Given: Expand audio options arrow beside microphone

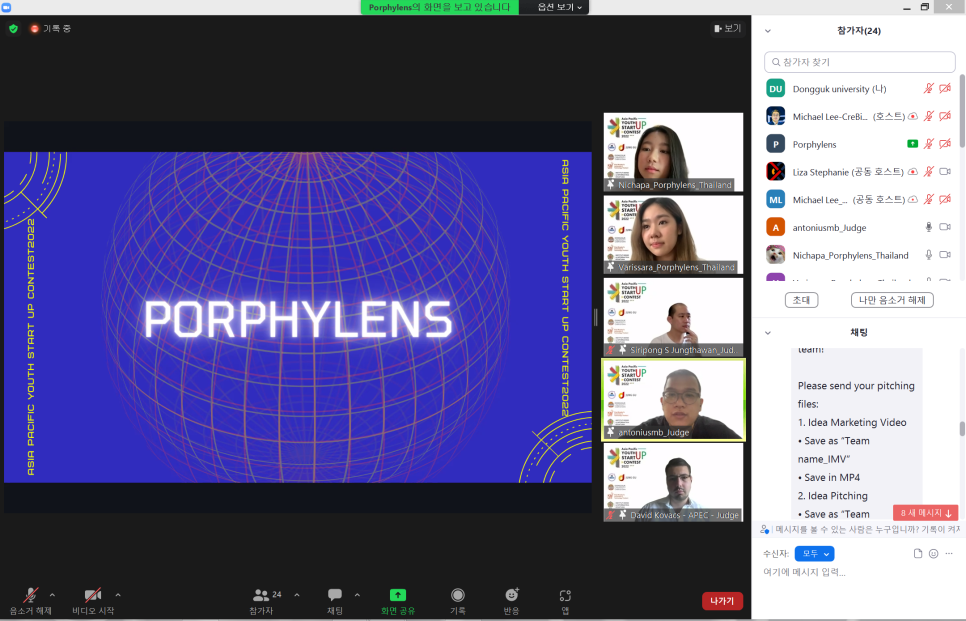Looking at the screenshot, I should (52, 595).
